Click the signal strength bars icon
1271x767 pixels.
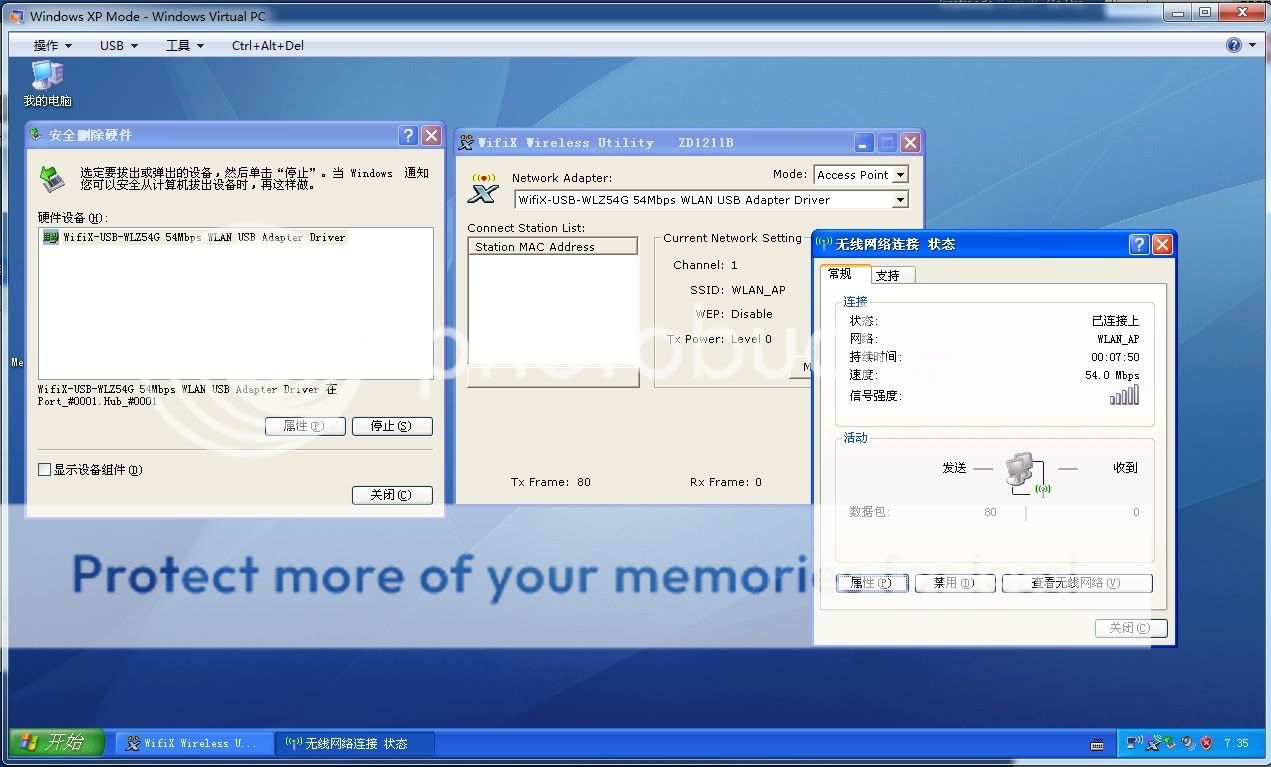[x=1124, y=395]
